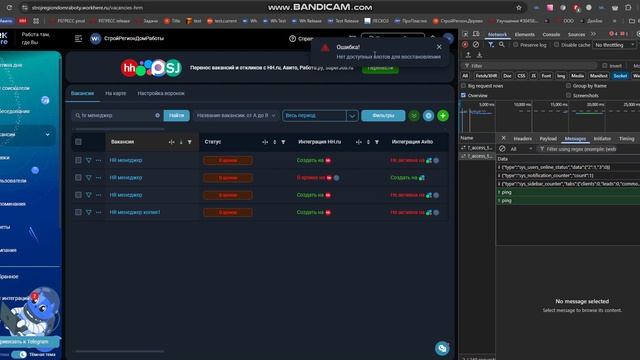
Task: Open the three-dots menu of the first vacancy row
Action: (98, 160)
